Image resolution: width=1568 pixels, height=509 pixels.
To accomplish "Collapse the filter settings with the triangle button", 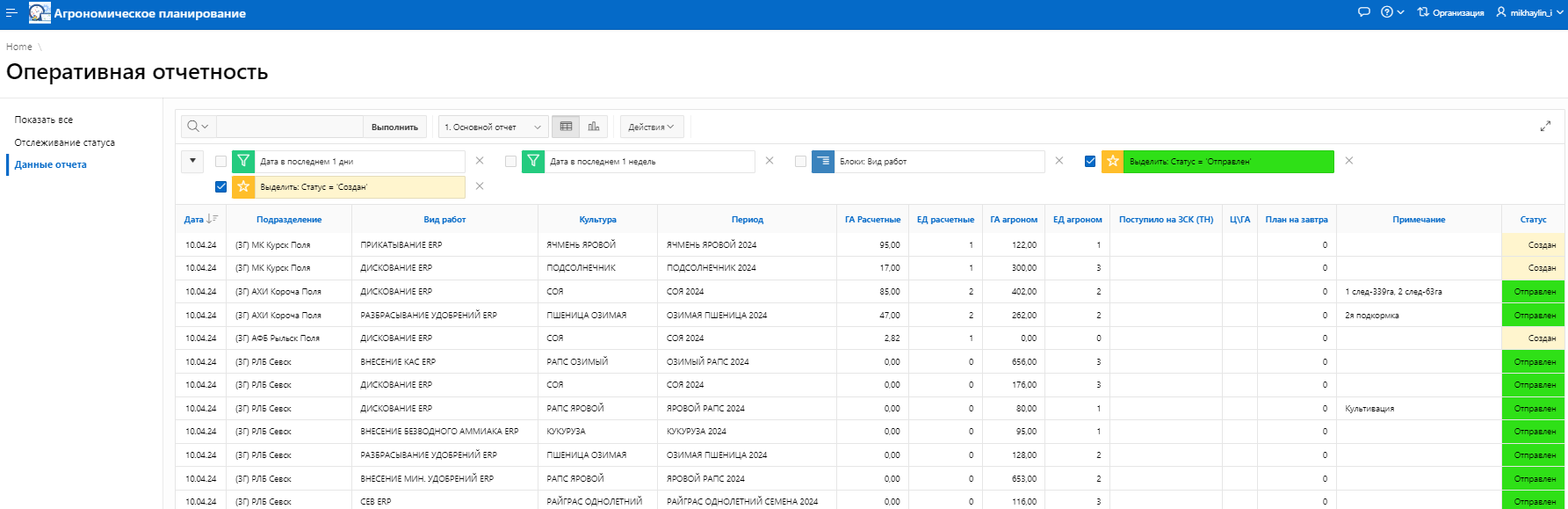I will coord(192,162).
